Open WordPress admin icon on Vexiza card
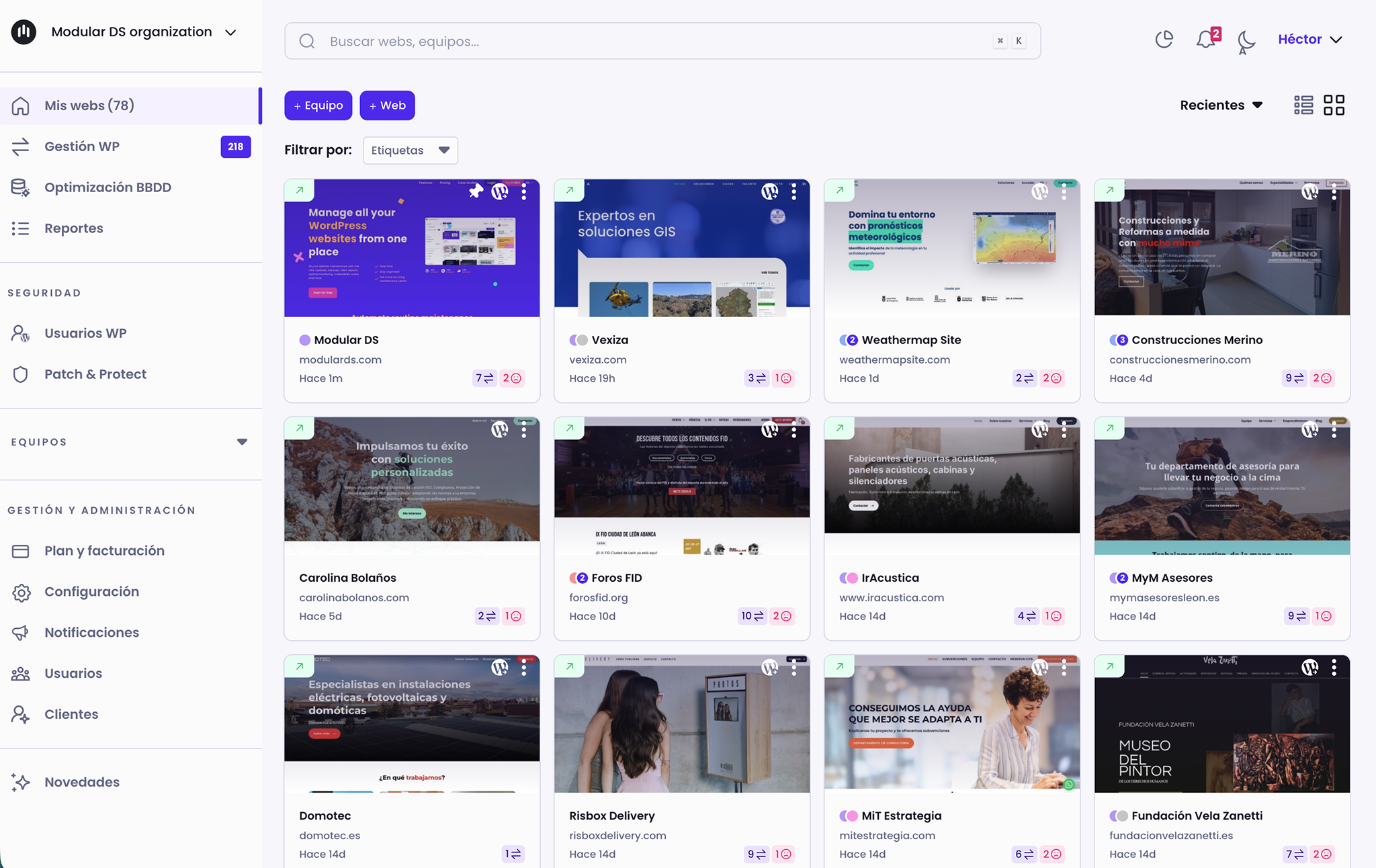 coord(769,192)
